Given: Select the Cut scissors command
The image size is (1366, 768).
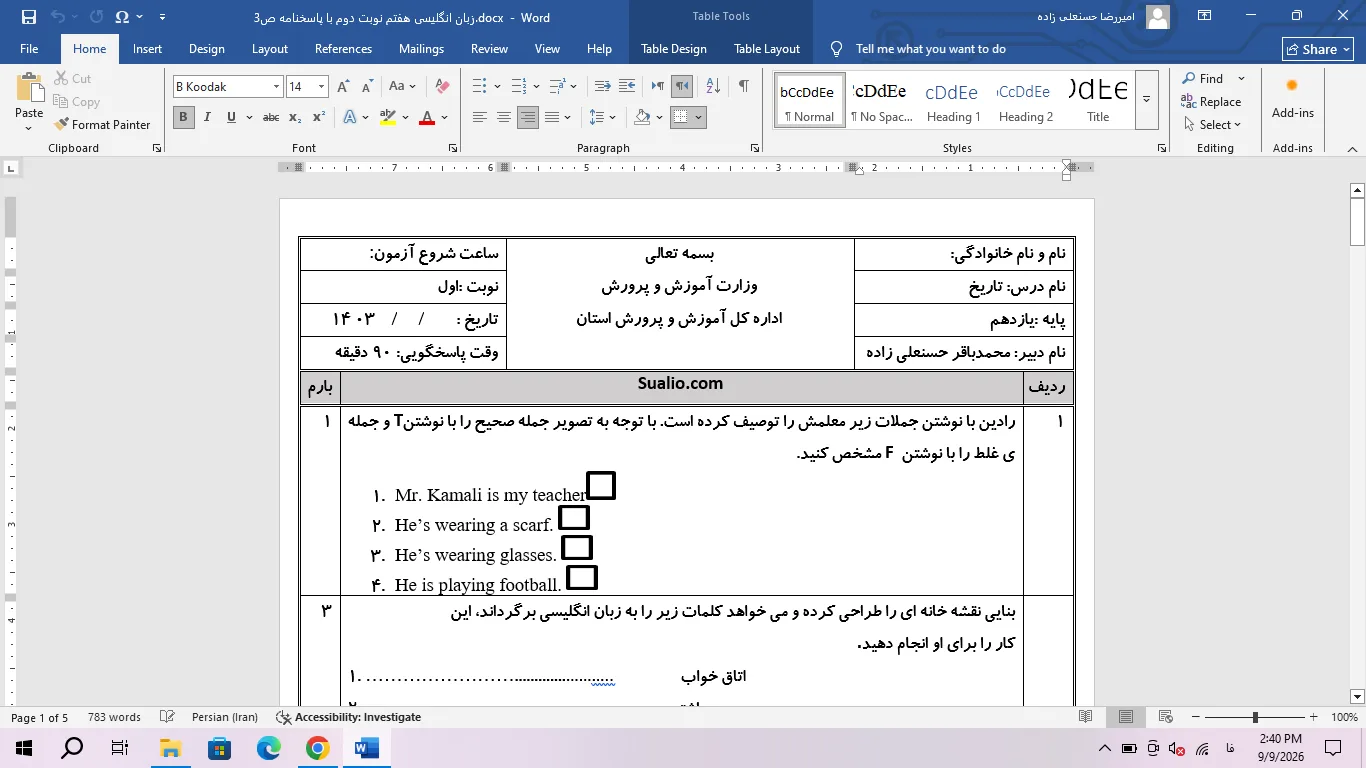Looking at the screenshot, I should tap(71, 78).
